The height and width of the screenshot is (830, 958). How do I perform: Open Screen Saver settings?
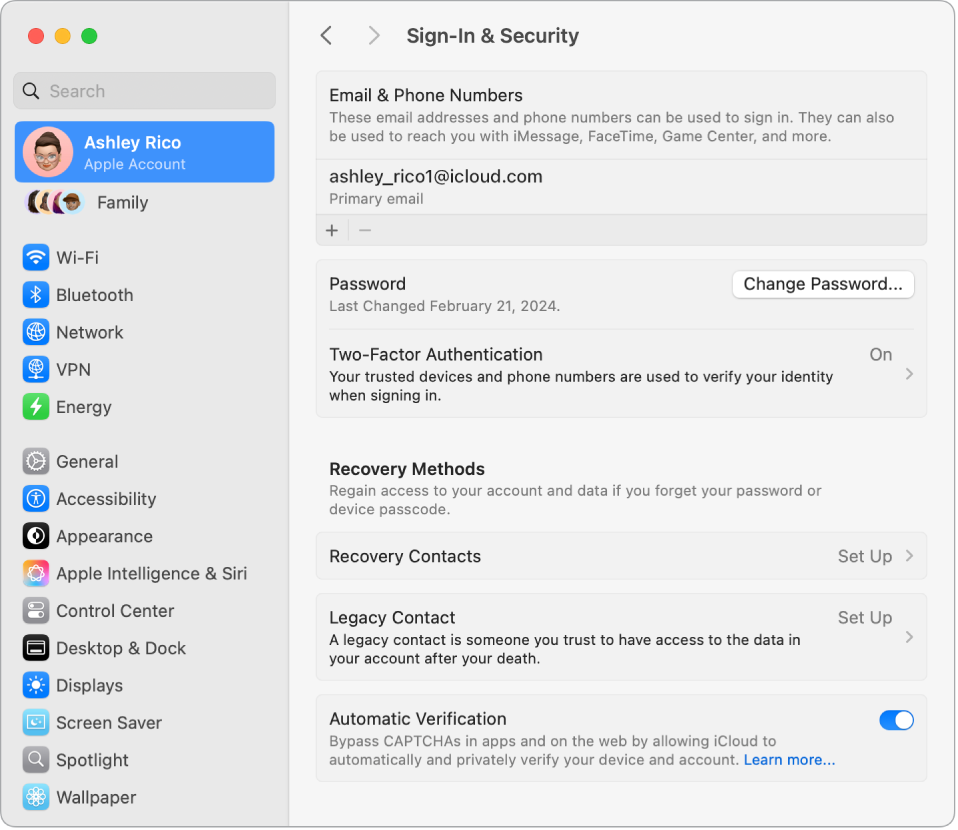(36, 722)
